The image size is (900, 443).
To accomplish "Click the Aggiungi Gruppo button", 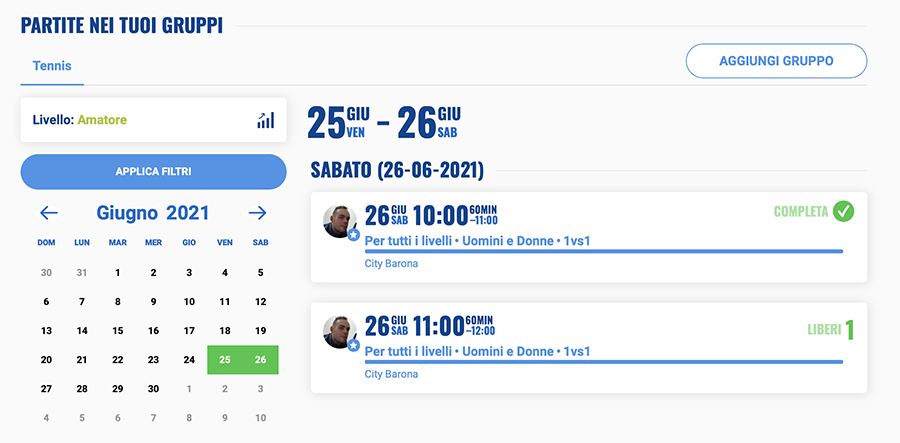I will click(x=776, y=61).
